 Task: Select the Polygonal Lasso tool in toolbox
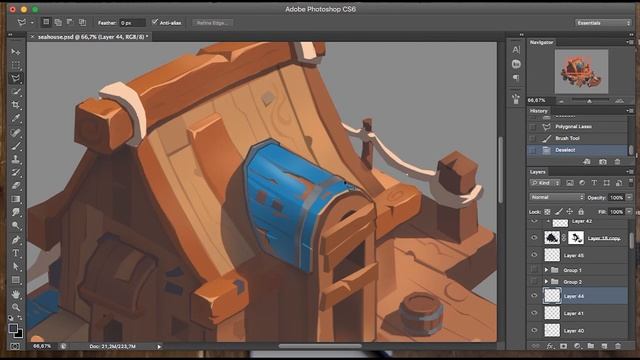16,78
